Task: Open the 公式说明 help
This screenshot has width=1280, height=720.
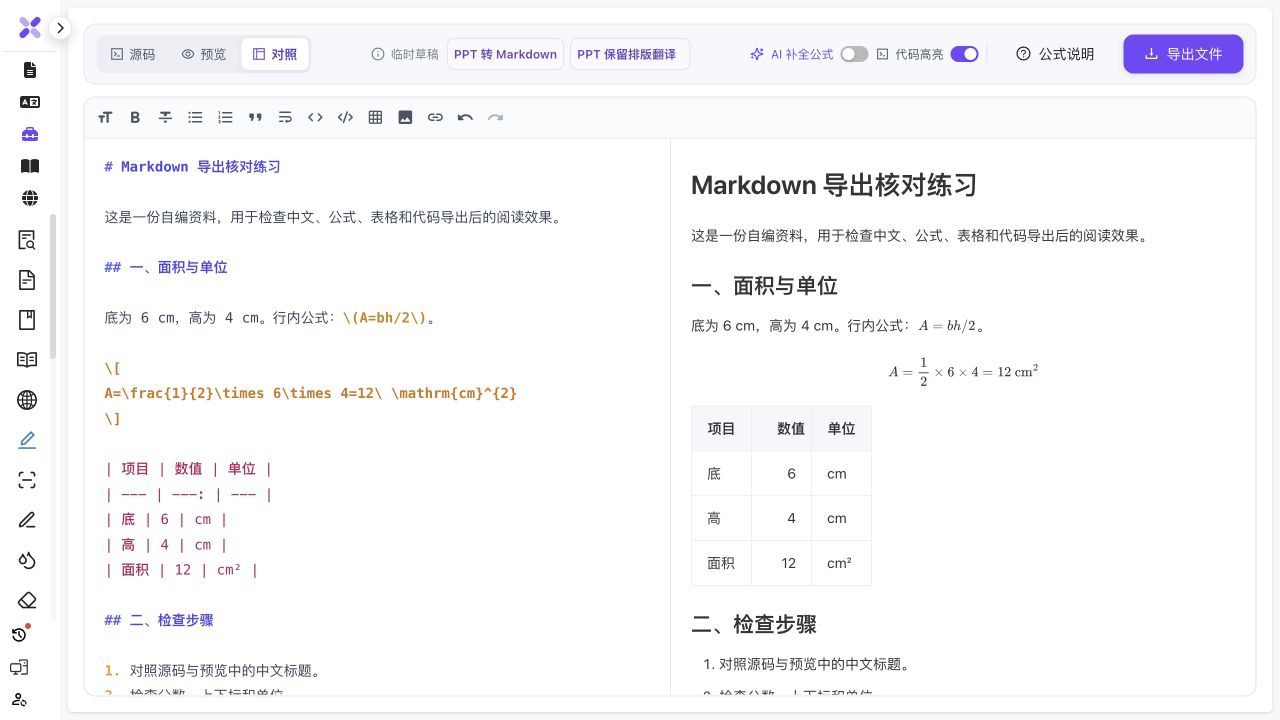Action: [x=1055, y=54]
